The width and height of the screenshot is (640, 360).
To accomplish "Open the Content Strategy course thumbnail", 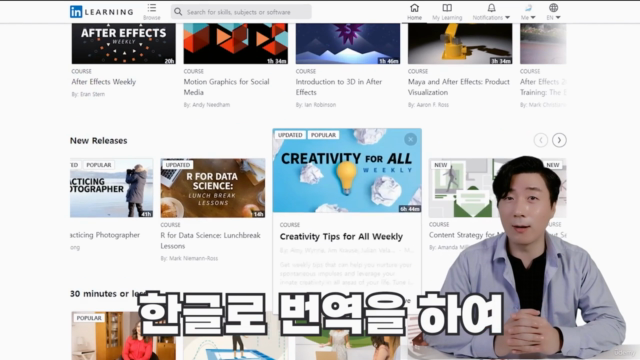I will (x=463, y=188).
